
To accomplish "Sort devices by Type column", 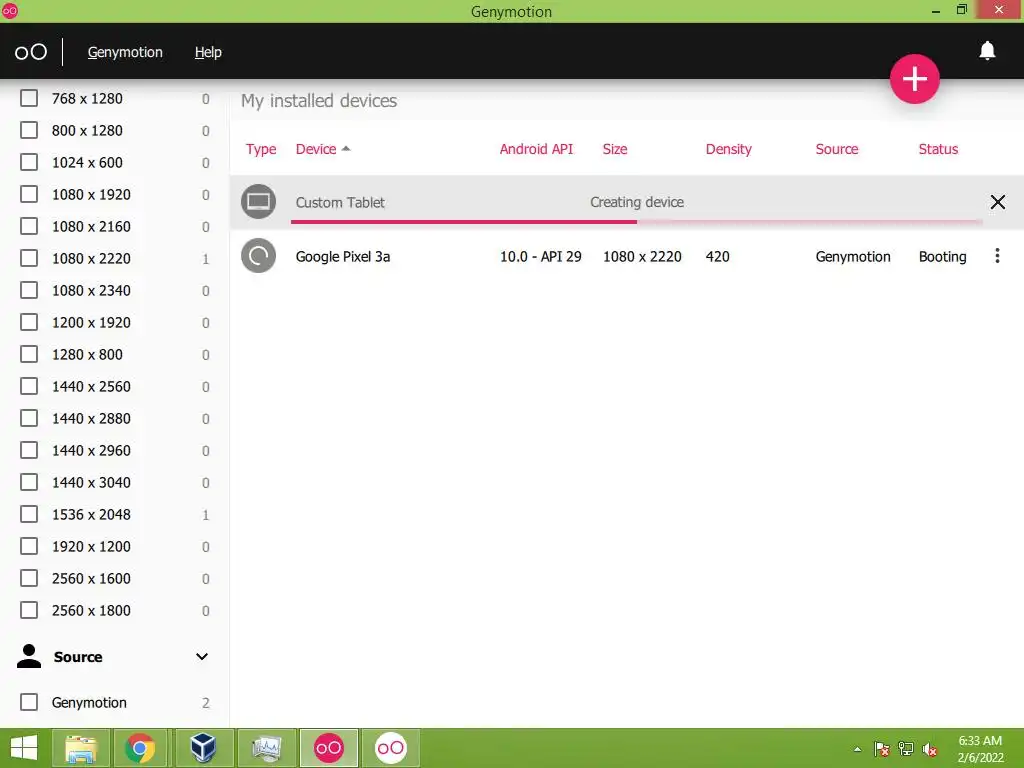I will point(261,149).
